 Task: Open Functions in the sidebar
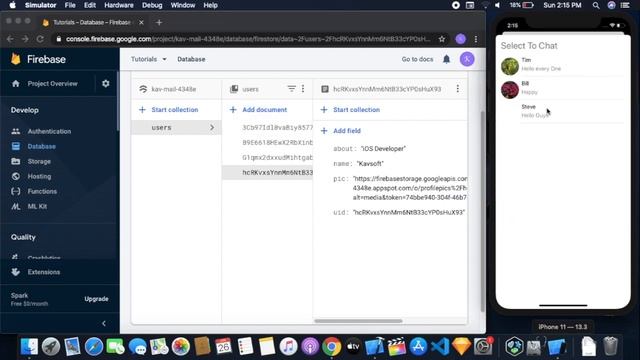point(42,191)
